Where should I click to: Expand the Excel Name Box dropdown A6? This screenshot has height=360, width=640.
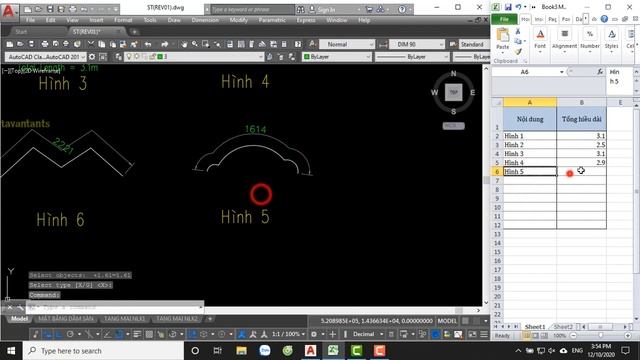(562, 72)
